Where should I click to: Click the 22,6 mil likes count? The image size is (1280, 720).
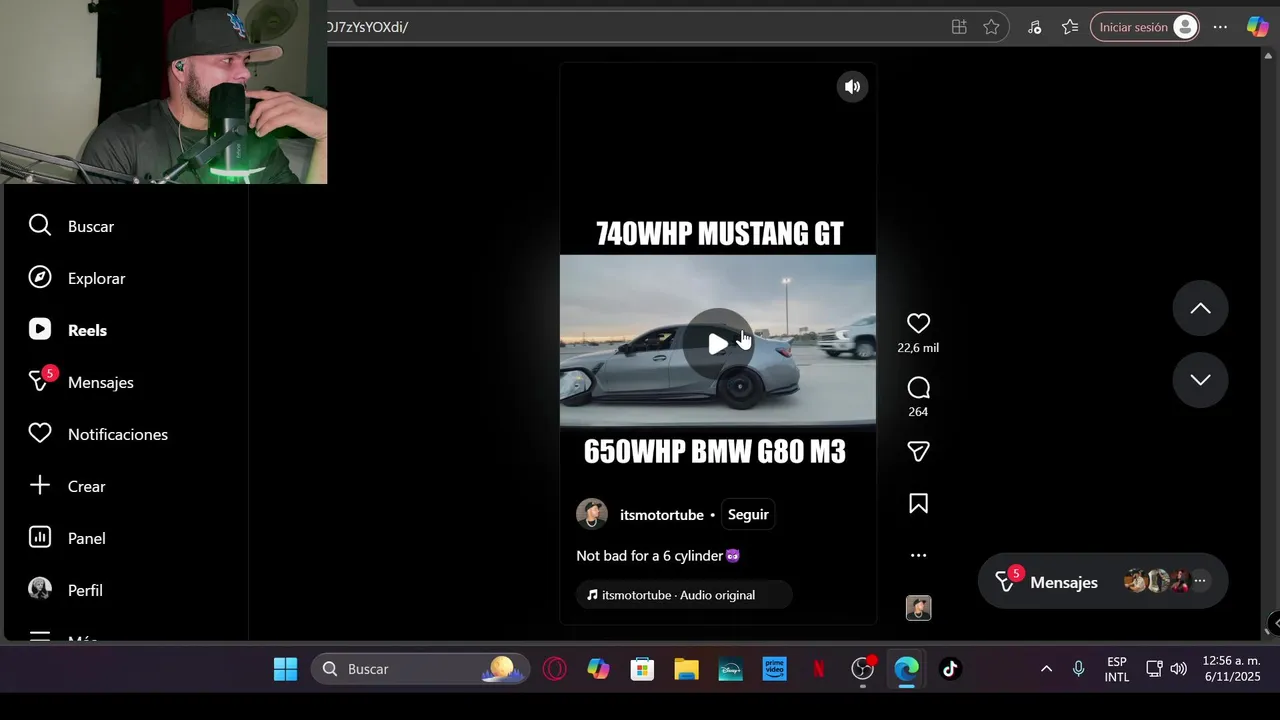click(x=918, y=348)
